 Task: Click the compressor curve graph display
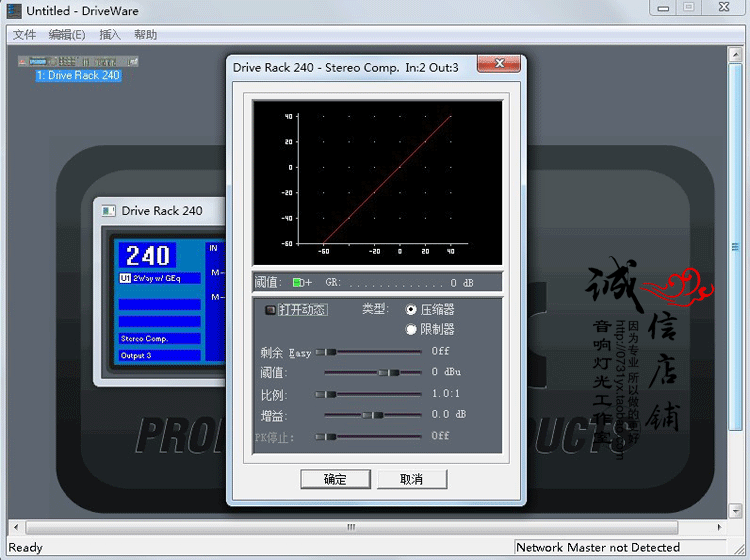click(377, 183)
